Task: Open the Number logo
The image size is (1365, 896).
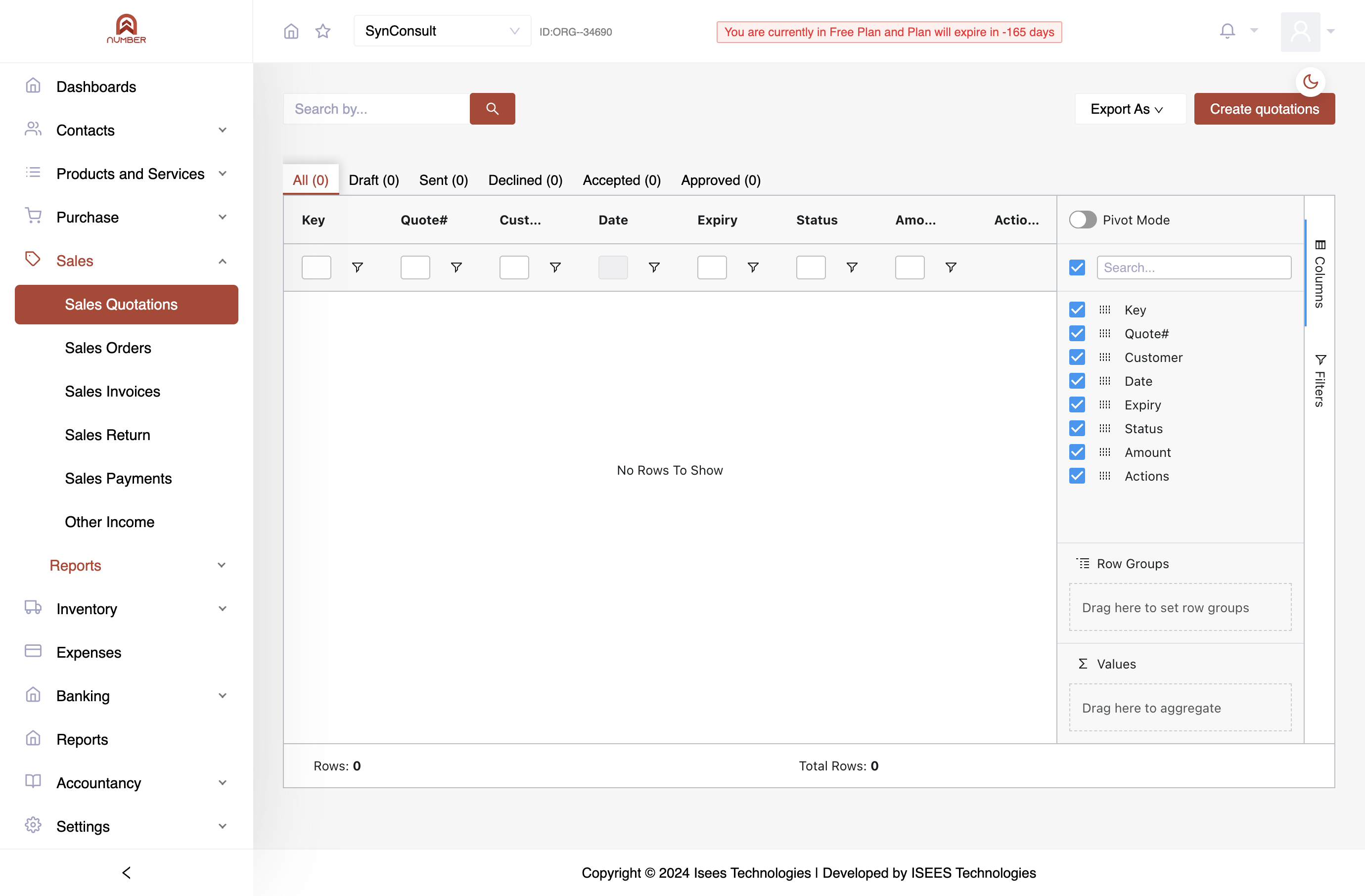Action: 126,29
